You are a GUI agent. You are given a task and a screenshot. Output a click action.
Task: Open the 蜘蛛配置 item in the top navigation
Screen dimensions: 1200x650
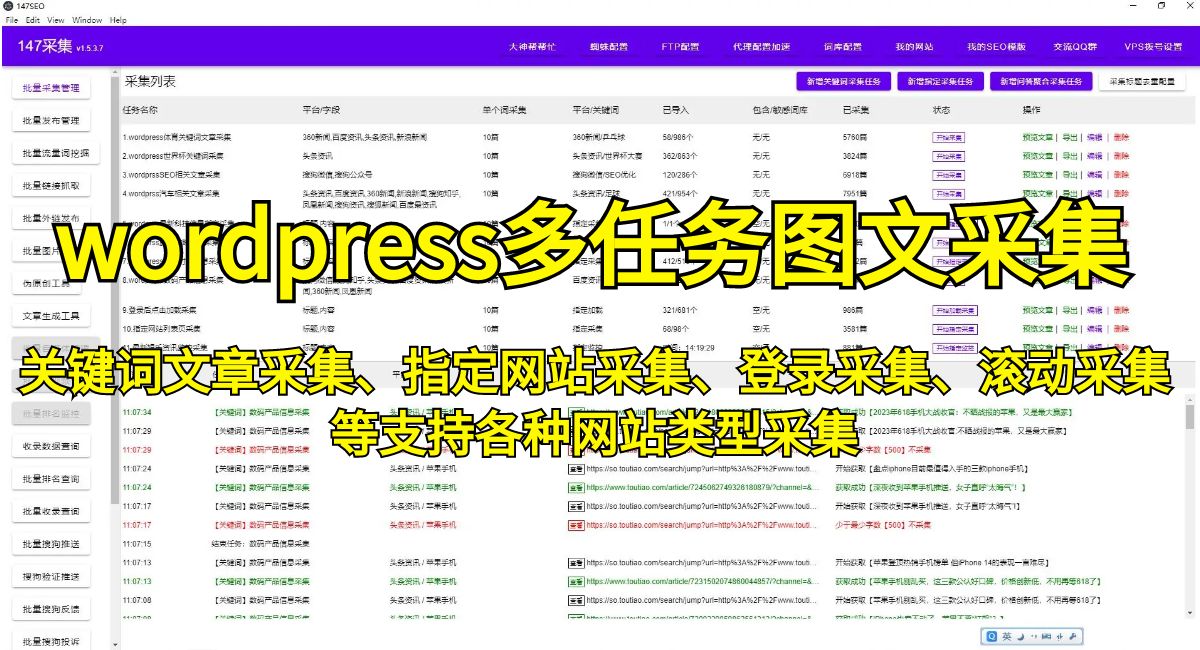pos(610,46)
